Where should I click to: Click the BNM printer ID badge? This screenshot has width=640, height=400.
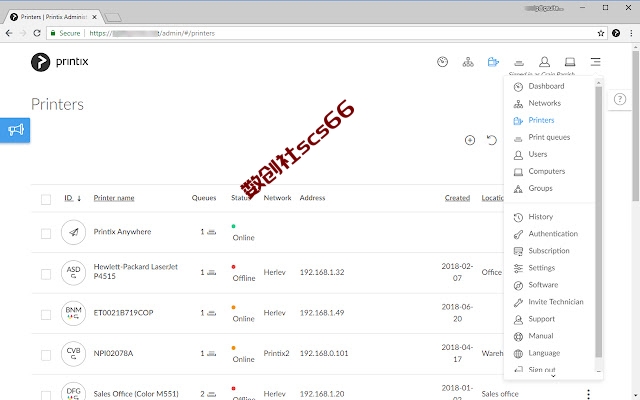pos(73,313)
